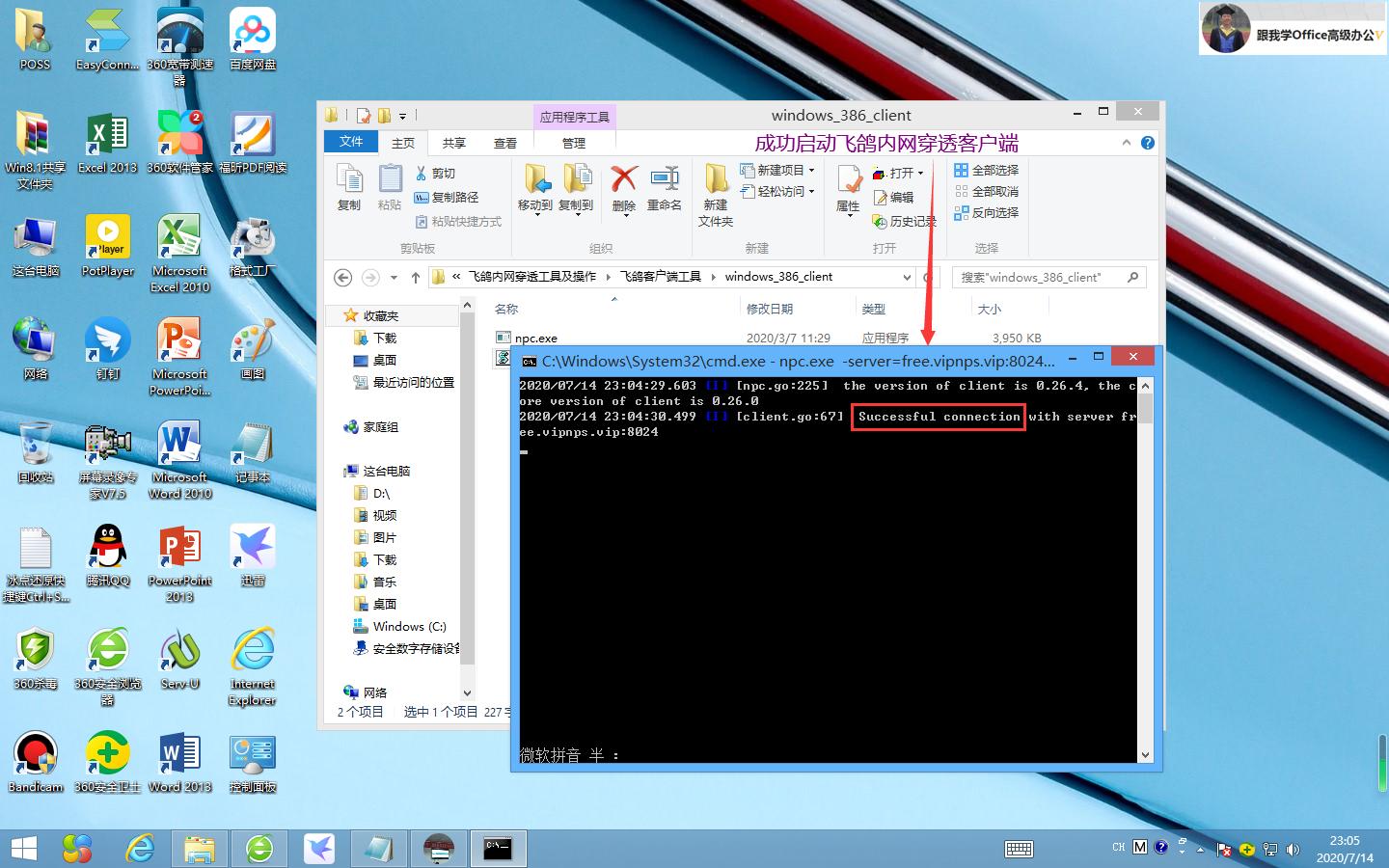
Task: Click the 历史记录 (History) icon
Action: pyautogui.click(x=904, y=221)
